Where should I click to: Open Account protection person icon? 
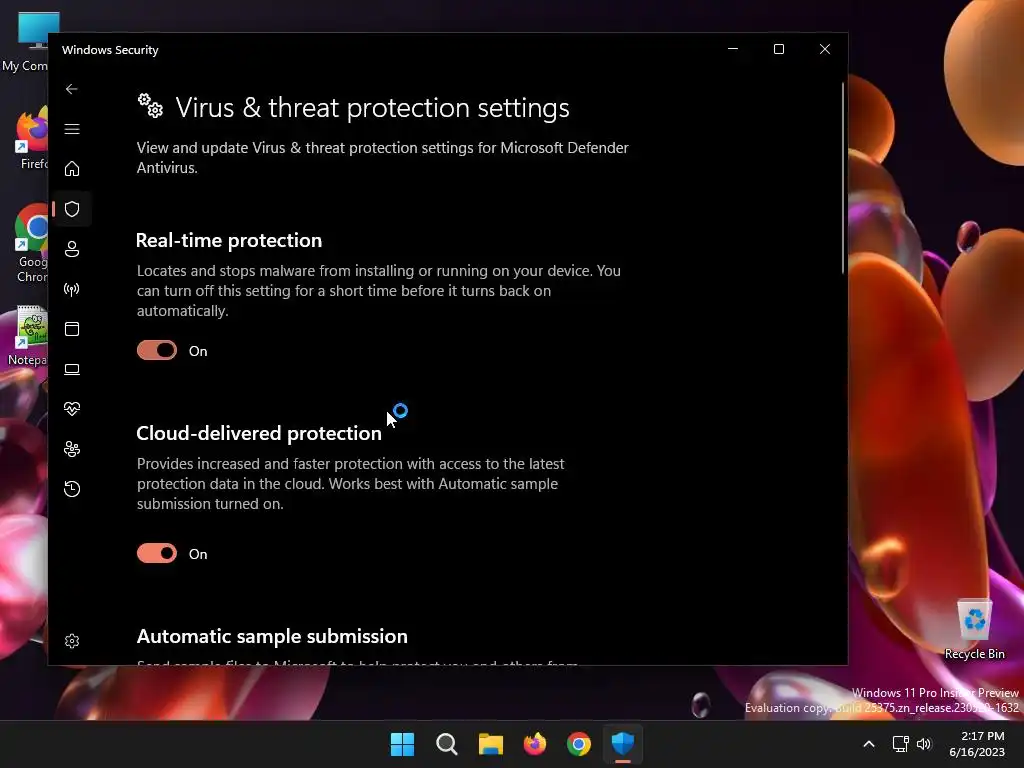tap(72, 249)
